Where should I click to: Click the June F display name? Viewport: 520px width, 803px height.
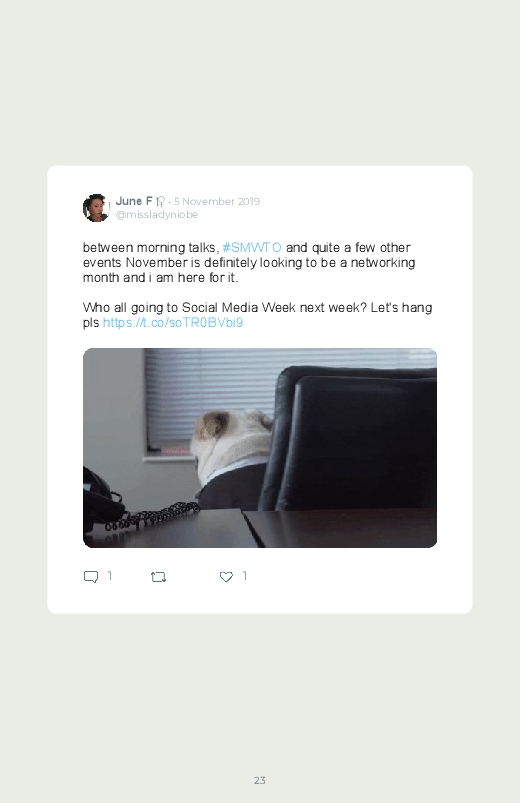click(134, 201)
